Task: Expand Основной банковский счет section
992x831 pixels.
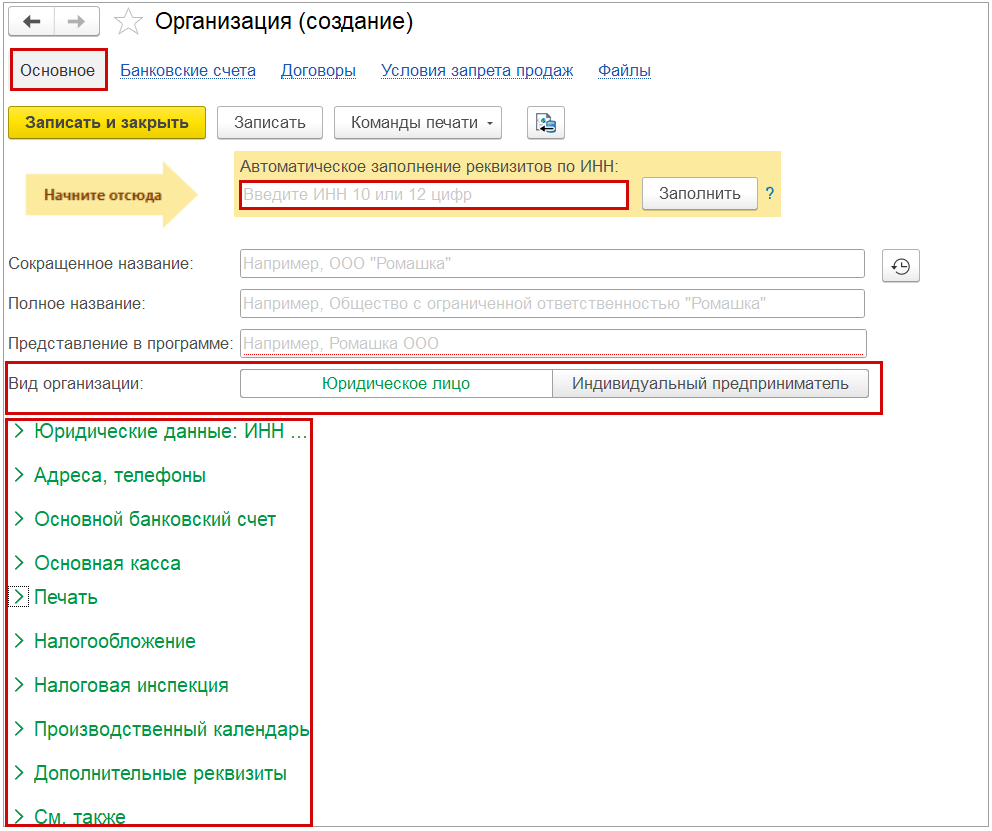Action: 145,520
